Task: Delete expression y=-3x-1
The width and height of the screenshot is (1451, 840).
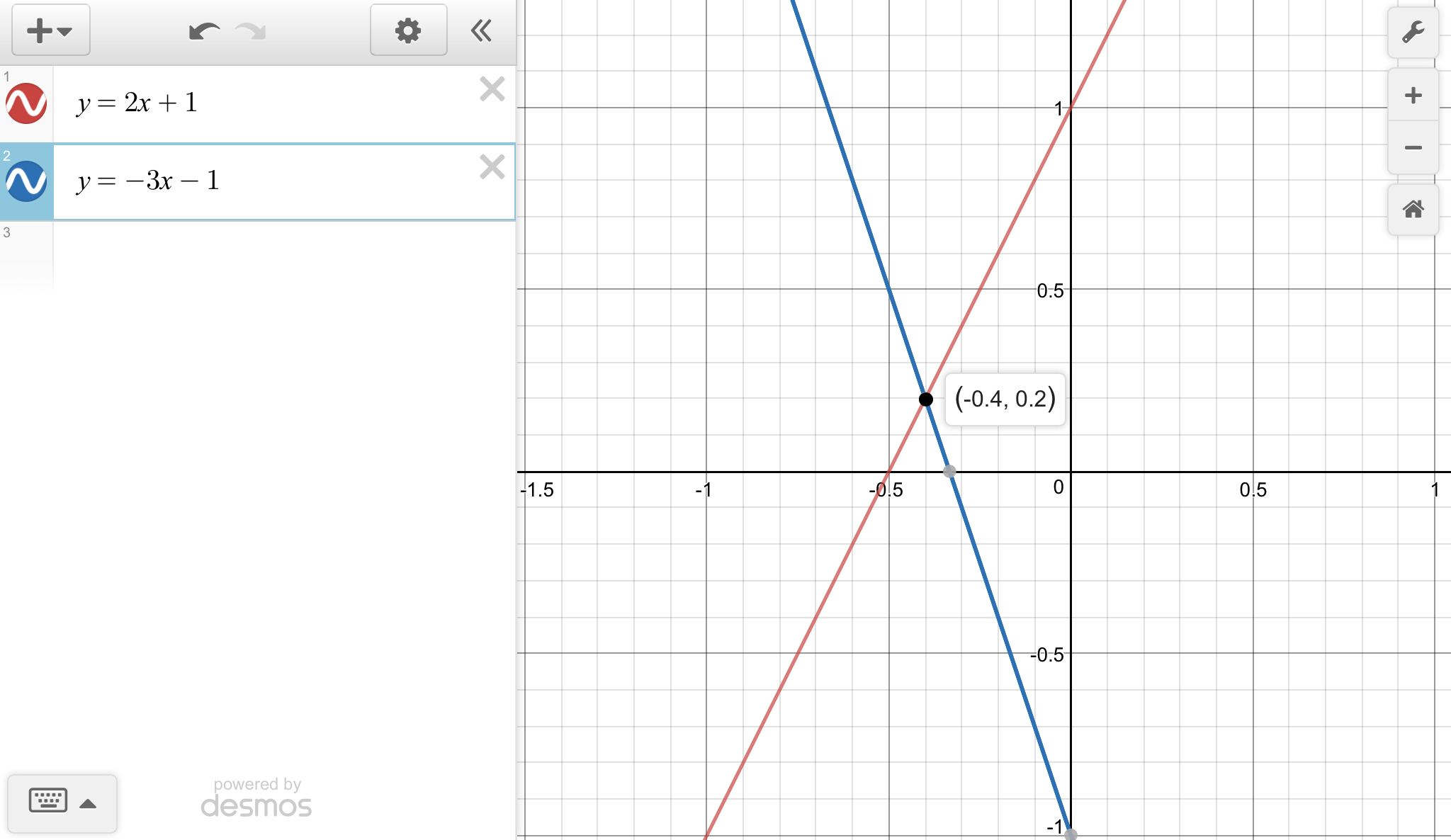Action: (x=492, y=167)
